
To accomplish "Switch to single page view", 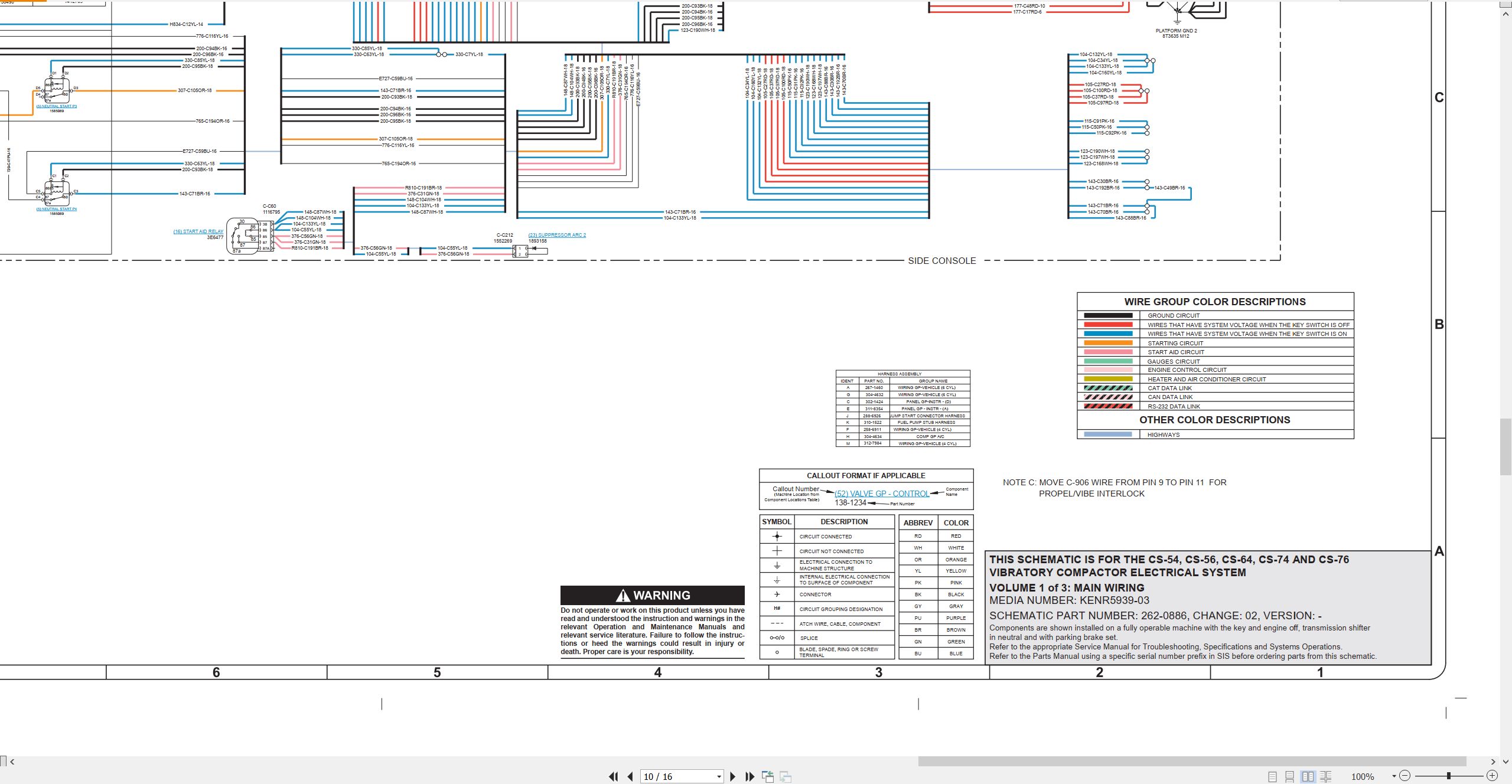I will (x=1272, y=777).
